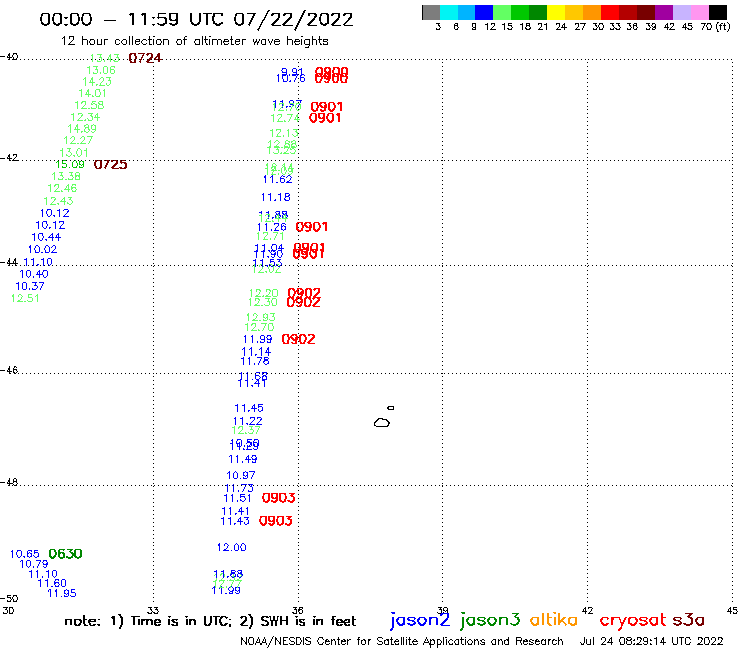
Task: Click the wave height value 11.43
Action: tap(235, 521)
